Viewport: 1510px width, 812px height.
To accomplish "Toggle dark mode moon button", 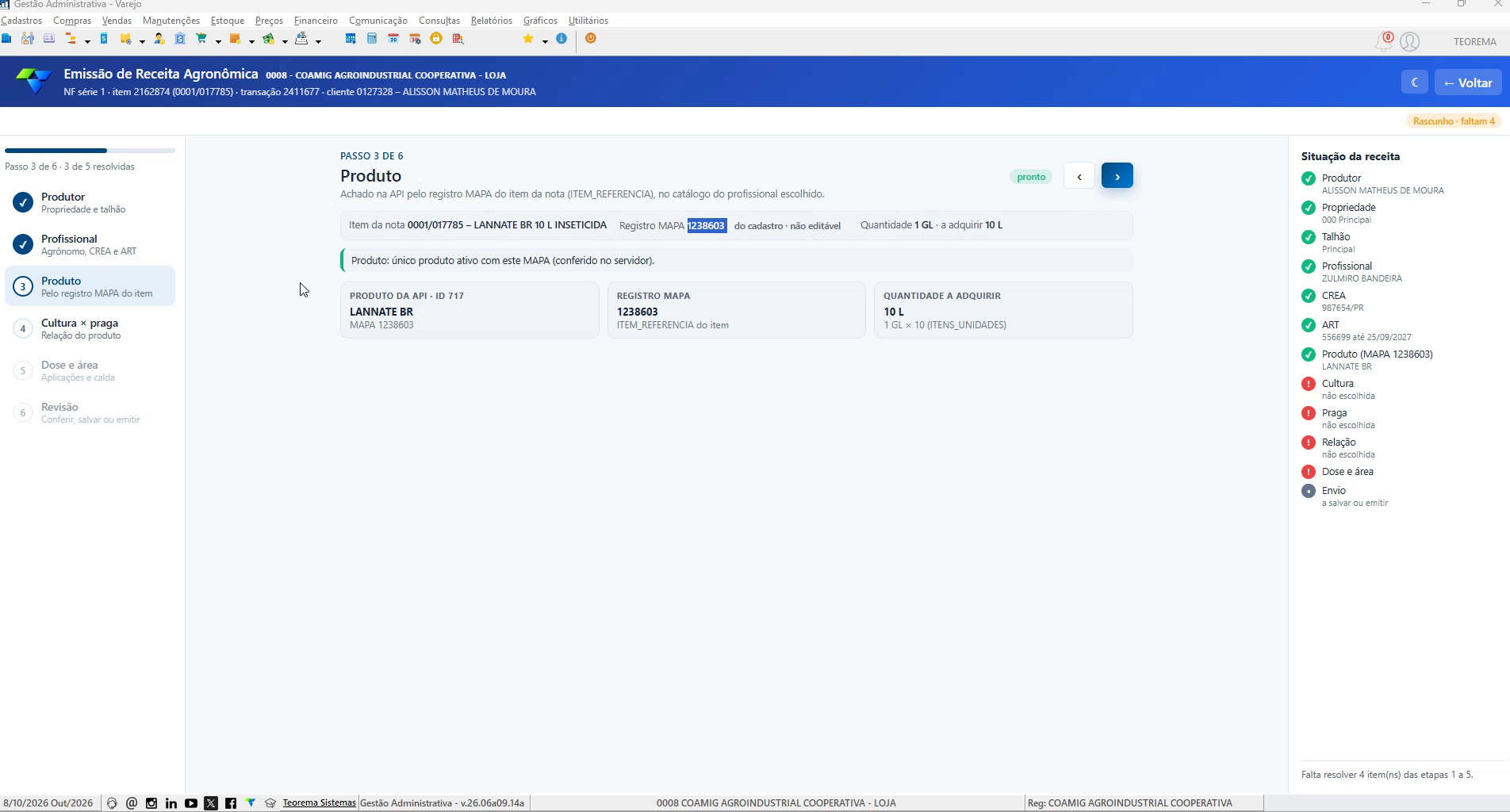I will pyautogui.click(x=1414, y=82).
